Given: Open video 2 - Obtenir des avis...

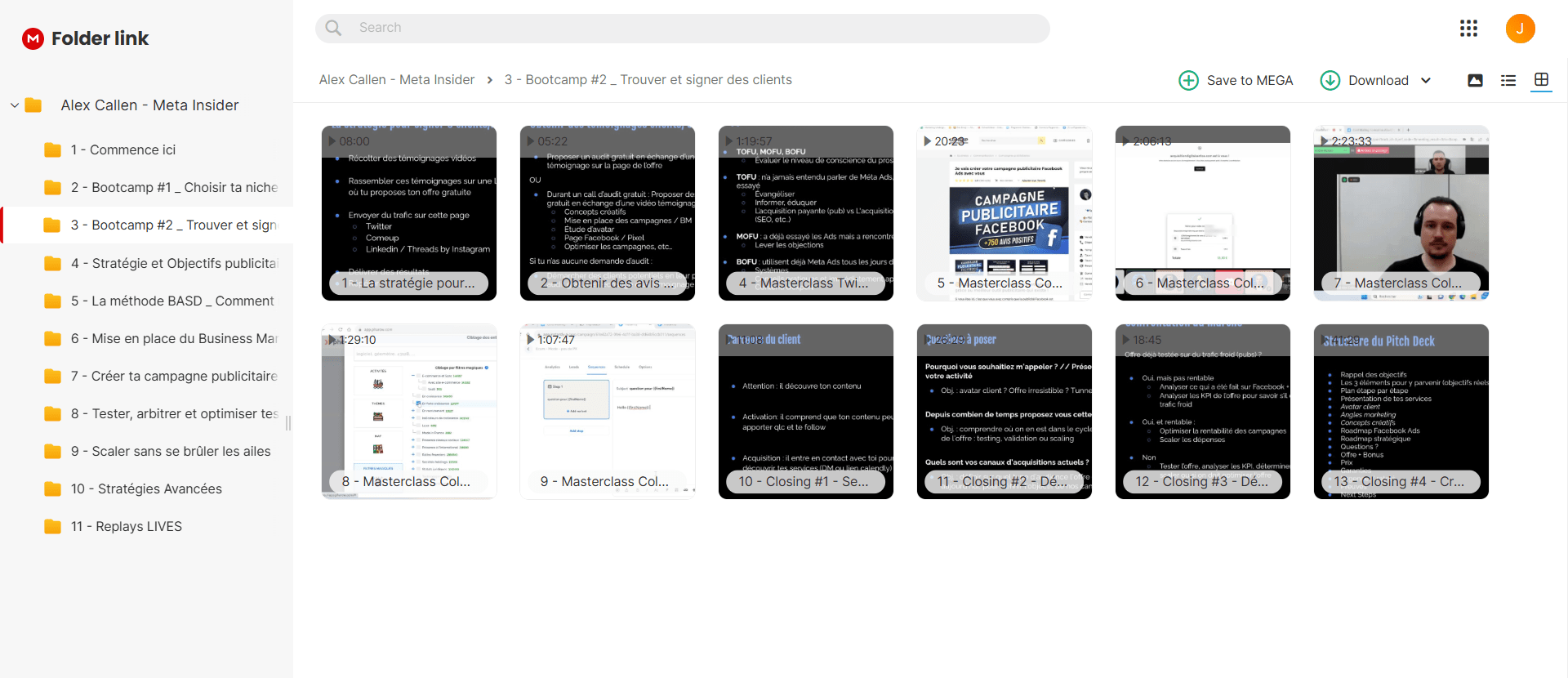Looking at the screenshot, I should coord(608,213).
